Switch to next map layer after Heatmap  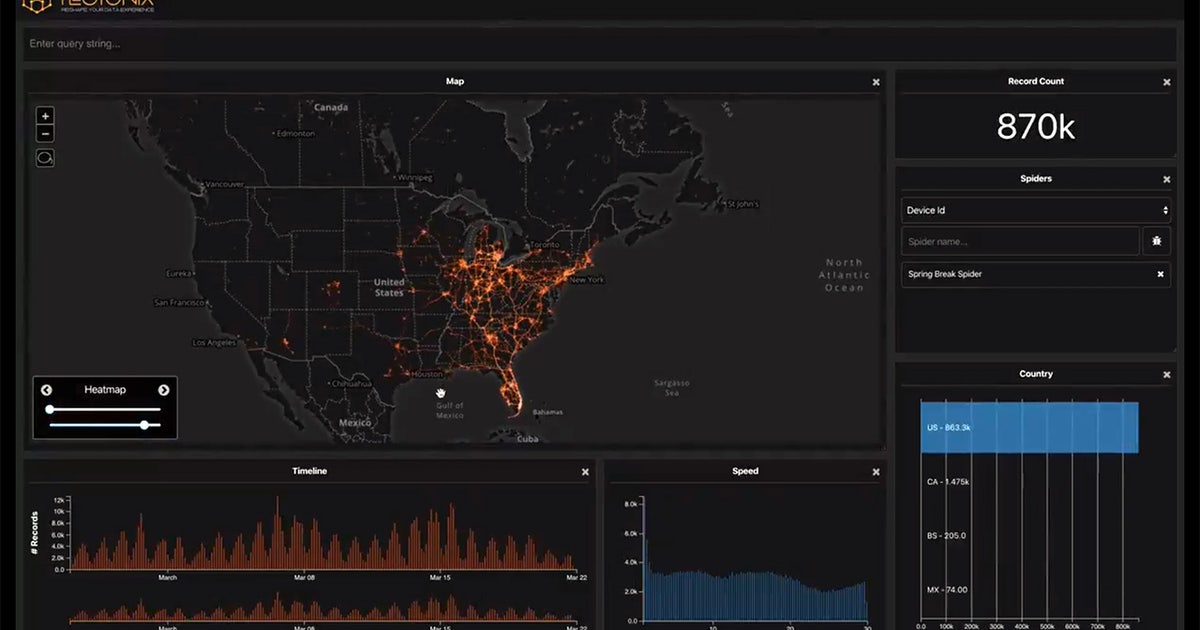(x=163, y=390)
